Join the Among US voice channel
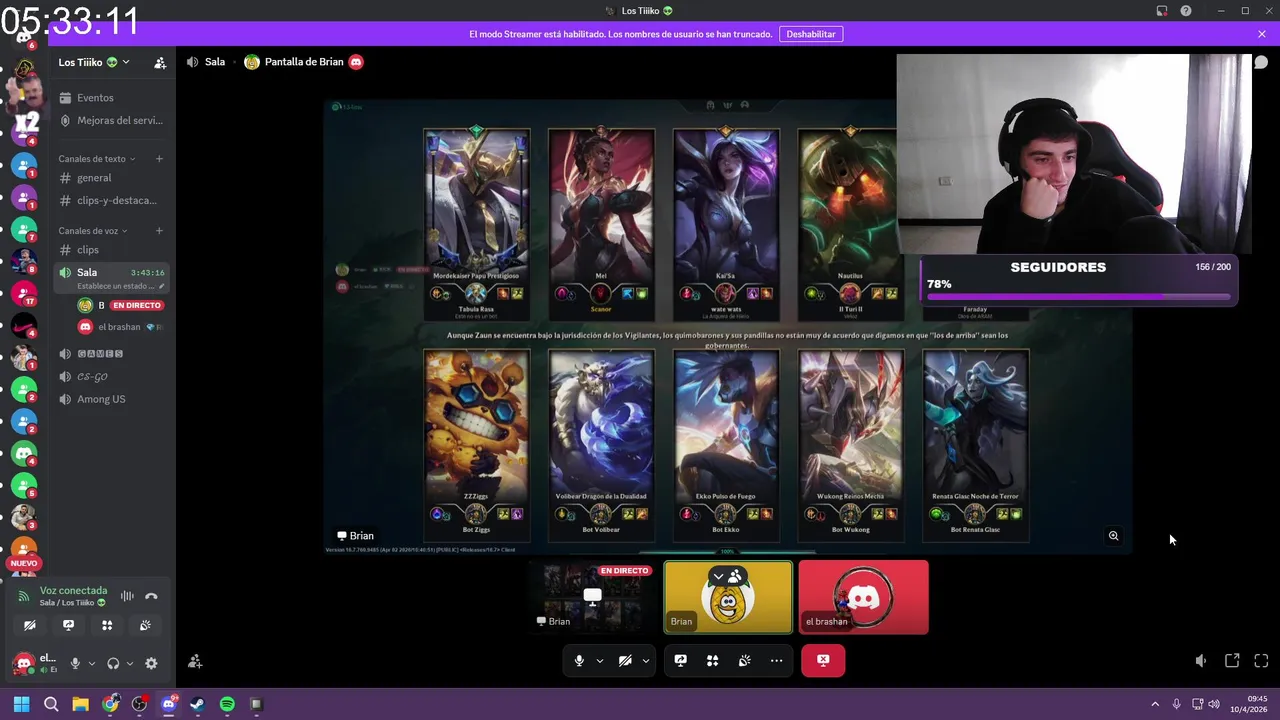This screenshot has height=720, width=1280. point(111,399)
